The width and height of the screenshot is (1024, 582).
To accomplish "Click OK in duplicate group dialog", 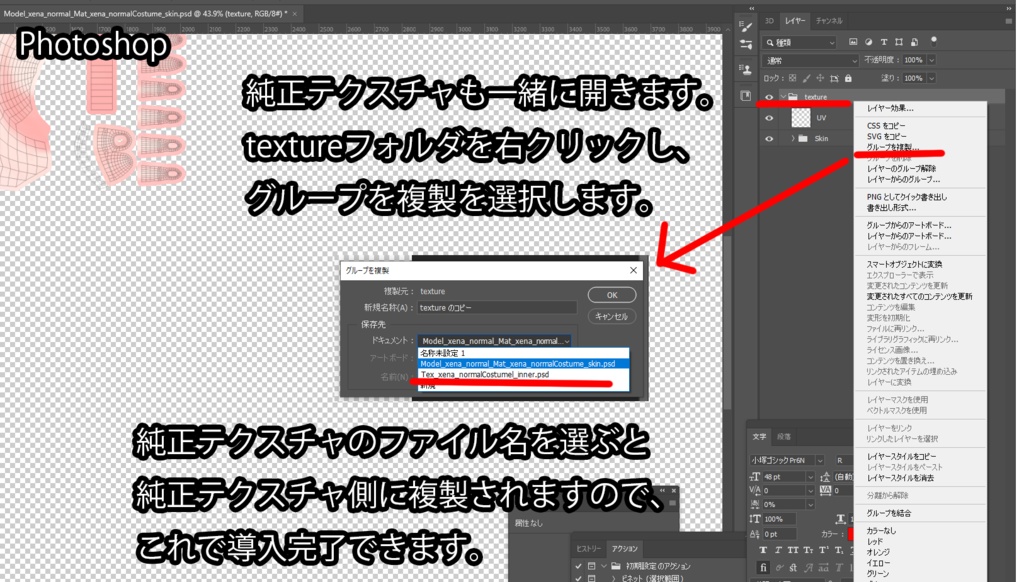I will tap(612, 295).
